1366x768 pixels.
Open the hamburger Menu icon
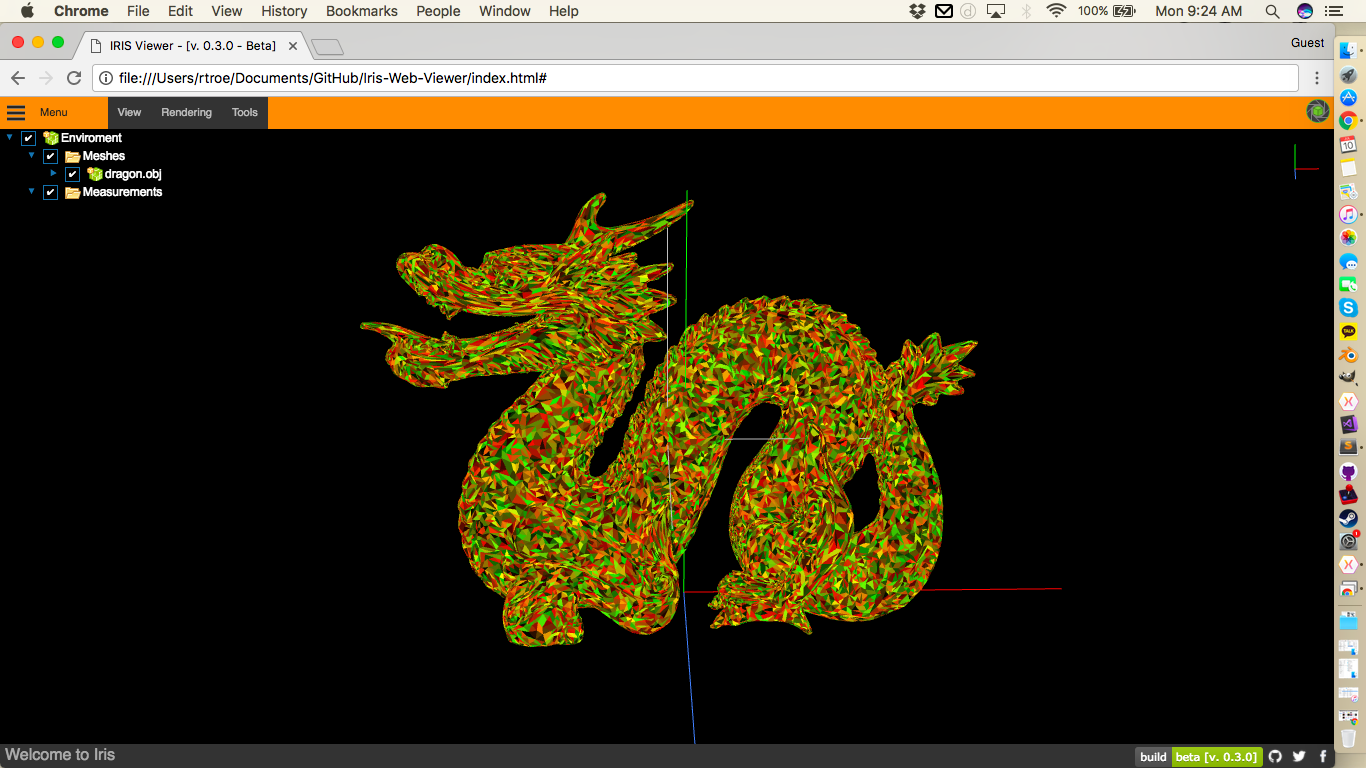[x=16, y=112]
